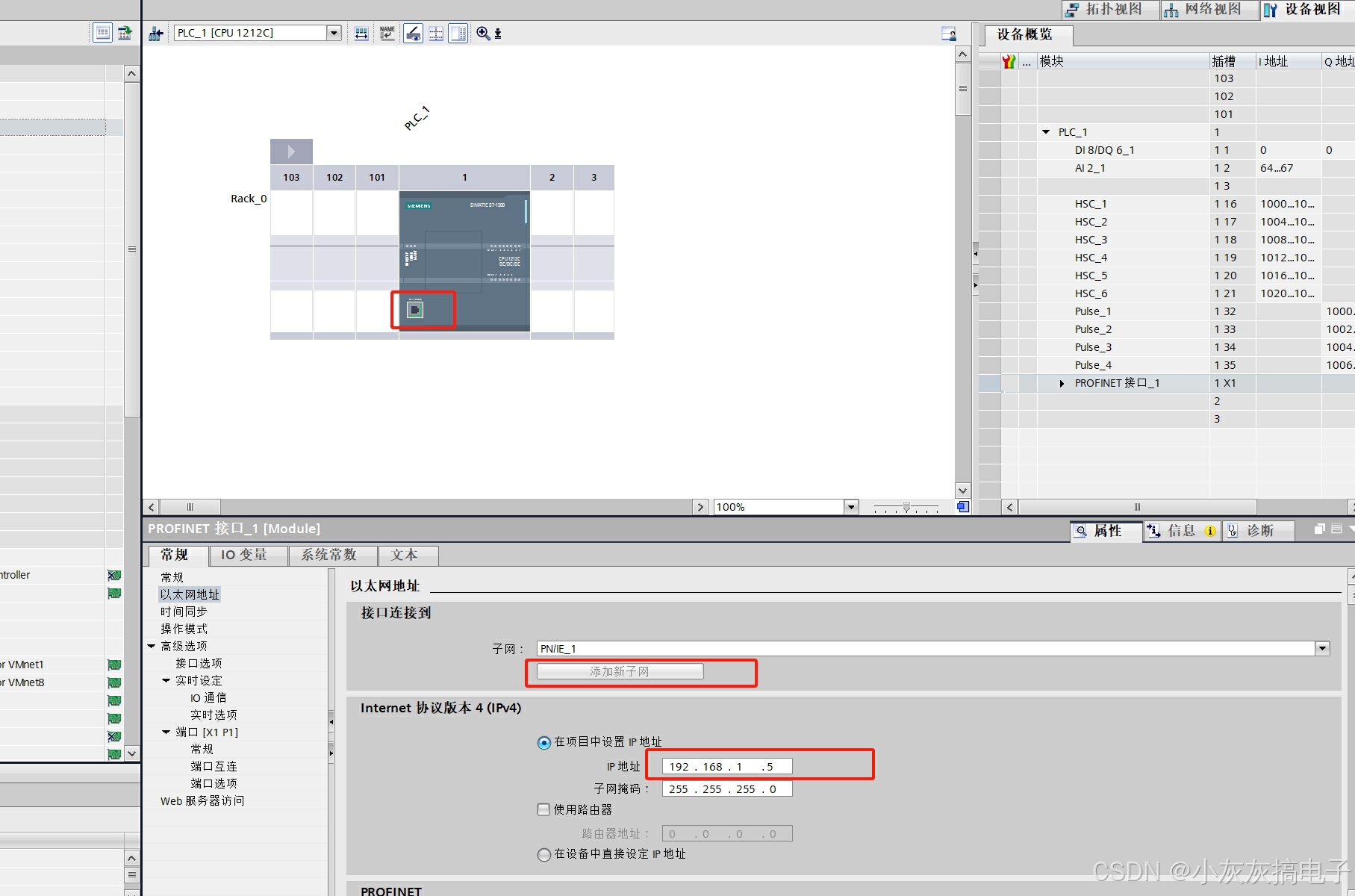Click the yellow info badge on 信息 tab
This screenshot has height=896, width=1355.
[1210, 531]
